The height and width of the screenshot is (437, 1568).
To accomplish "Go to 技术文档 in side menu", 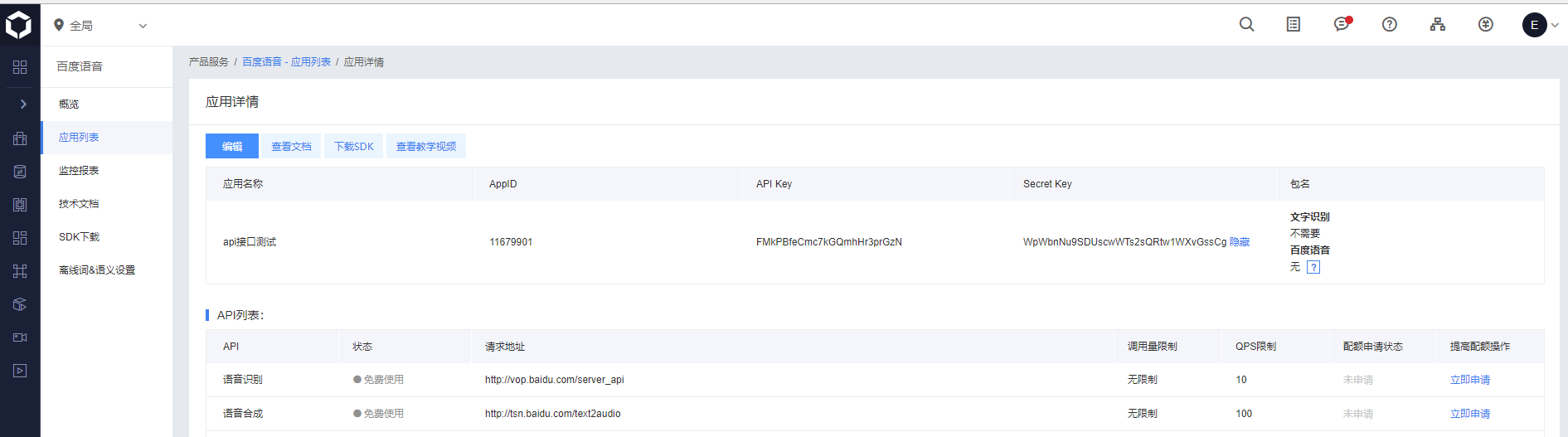I will point(79,204).
